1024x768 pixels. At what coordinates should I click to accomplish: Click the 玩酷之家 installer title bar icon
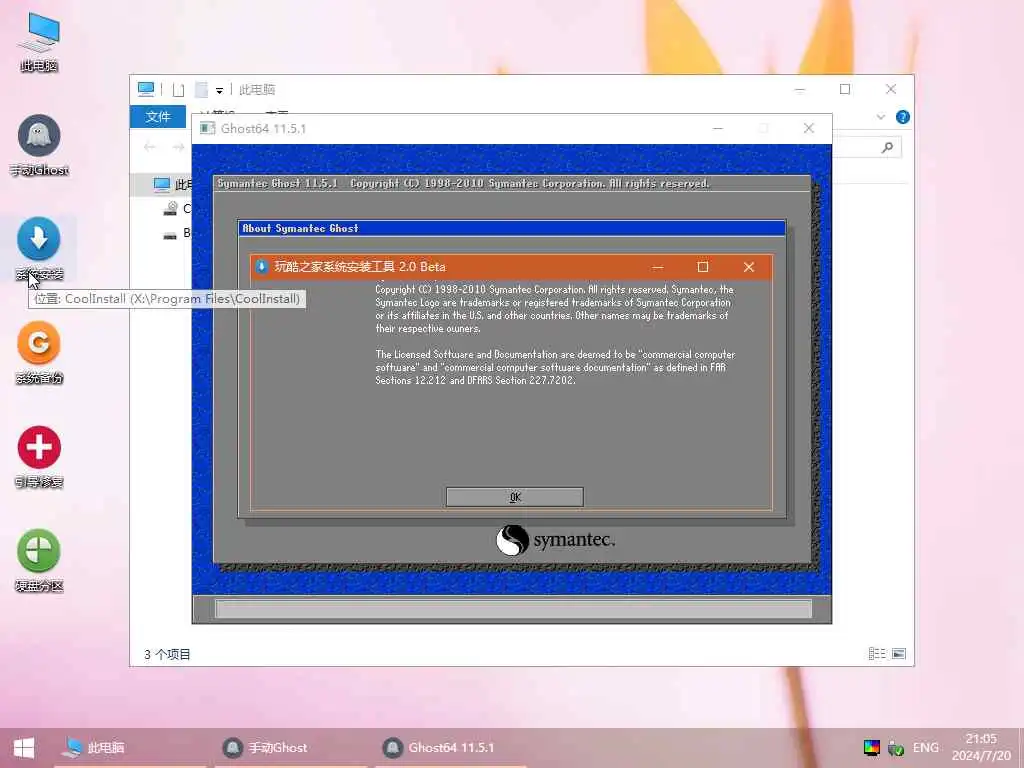[x=262, y=266]
